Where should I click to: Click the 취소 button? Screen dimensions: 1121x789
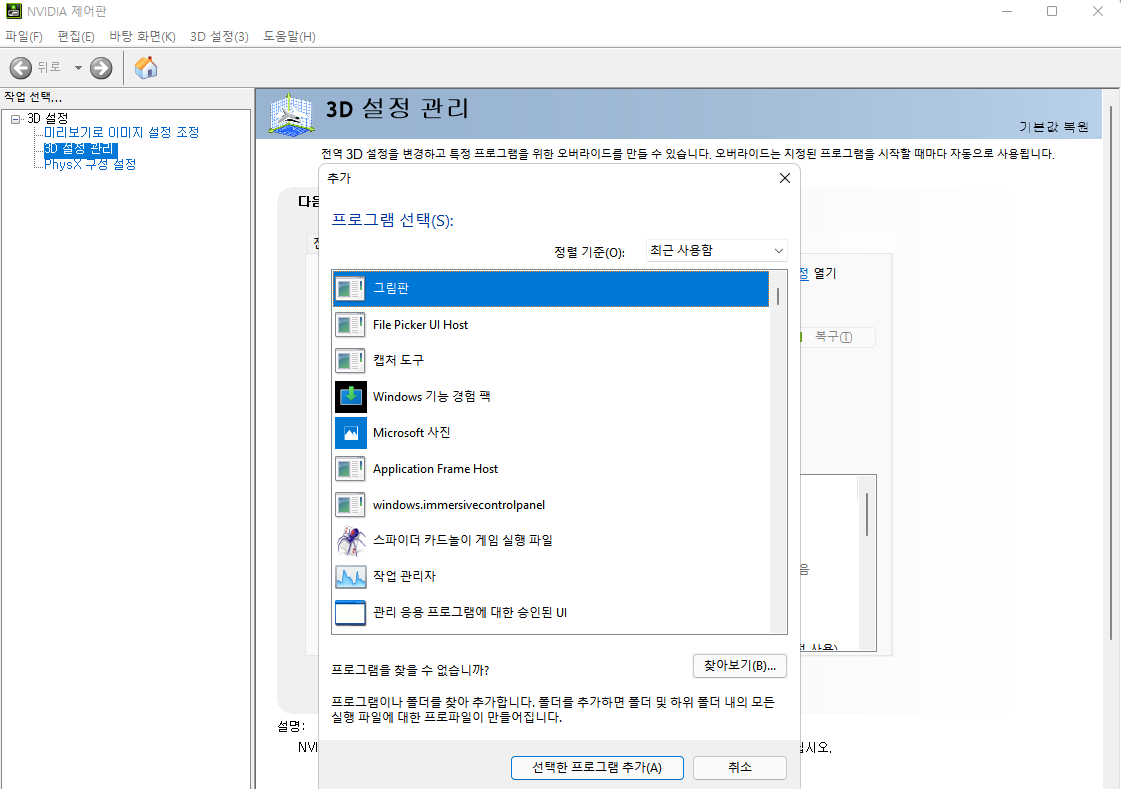(x=740, y=768)
